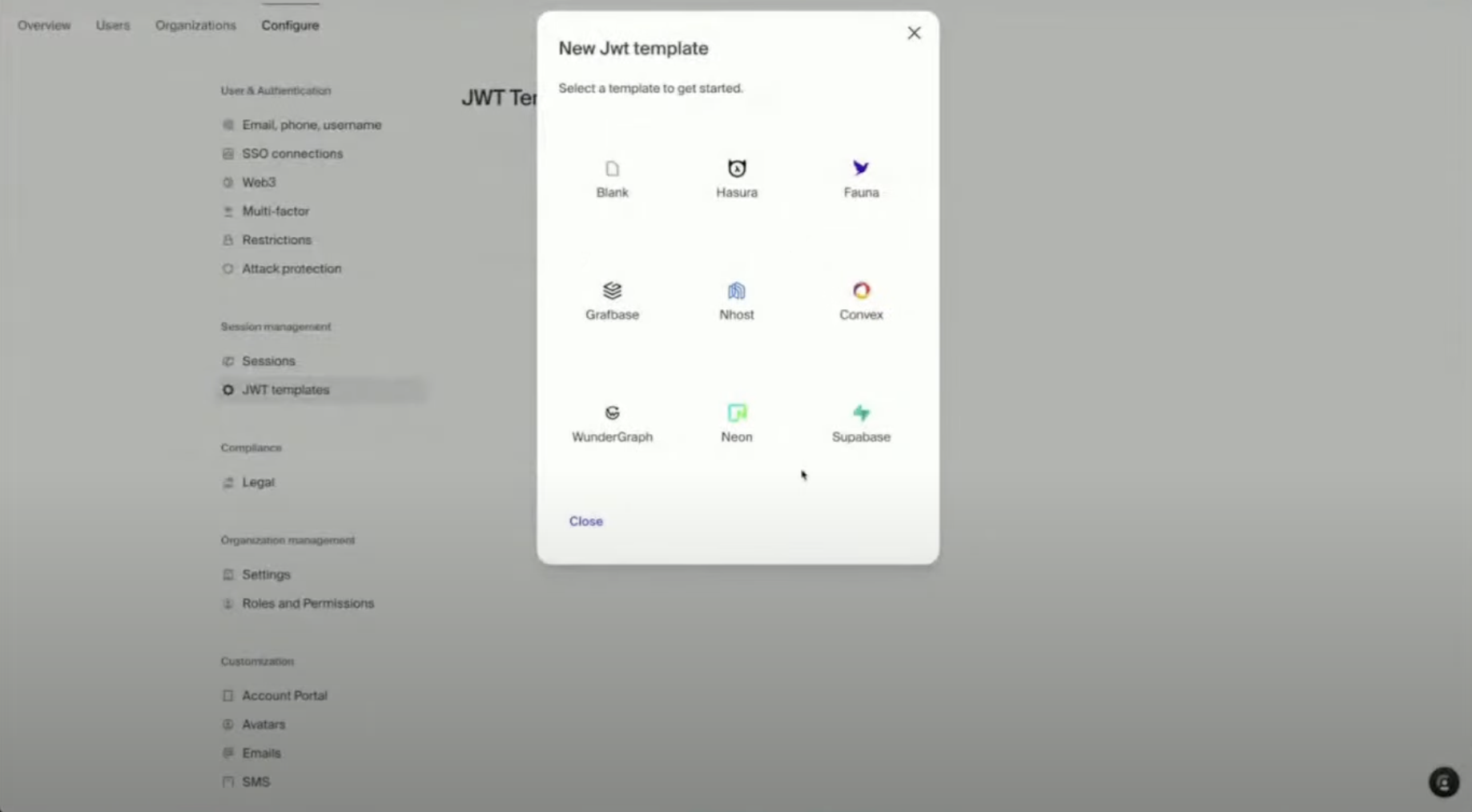Click the Blank label text
This screenshot has height=812, width=1472.
click(612, 193)
